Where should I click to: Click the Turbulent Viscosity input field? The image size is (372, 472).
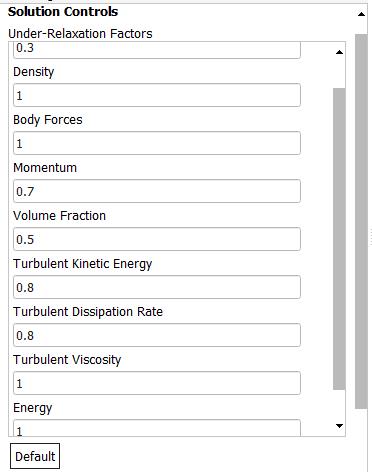coord(157,383)
